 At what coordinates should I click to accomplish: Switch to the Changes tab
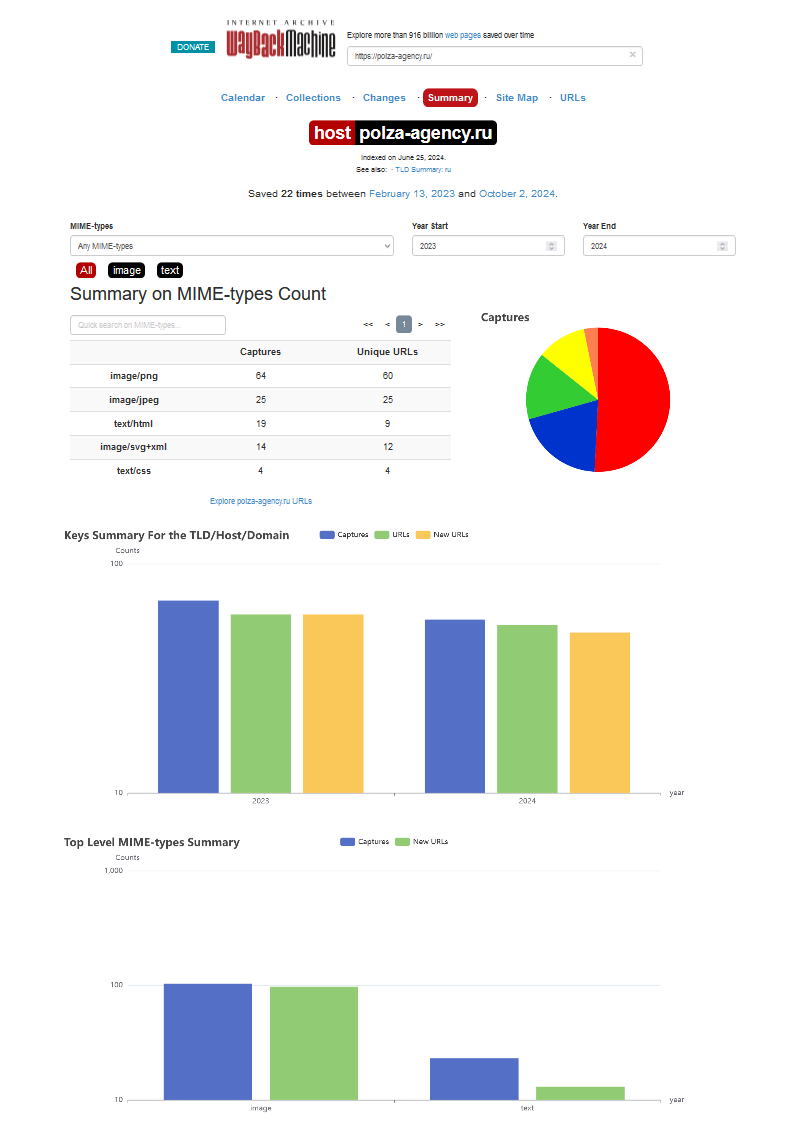click(x=384, y=97)
